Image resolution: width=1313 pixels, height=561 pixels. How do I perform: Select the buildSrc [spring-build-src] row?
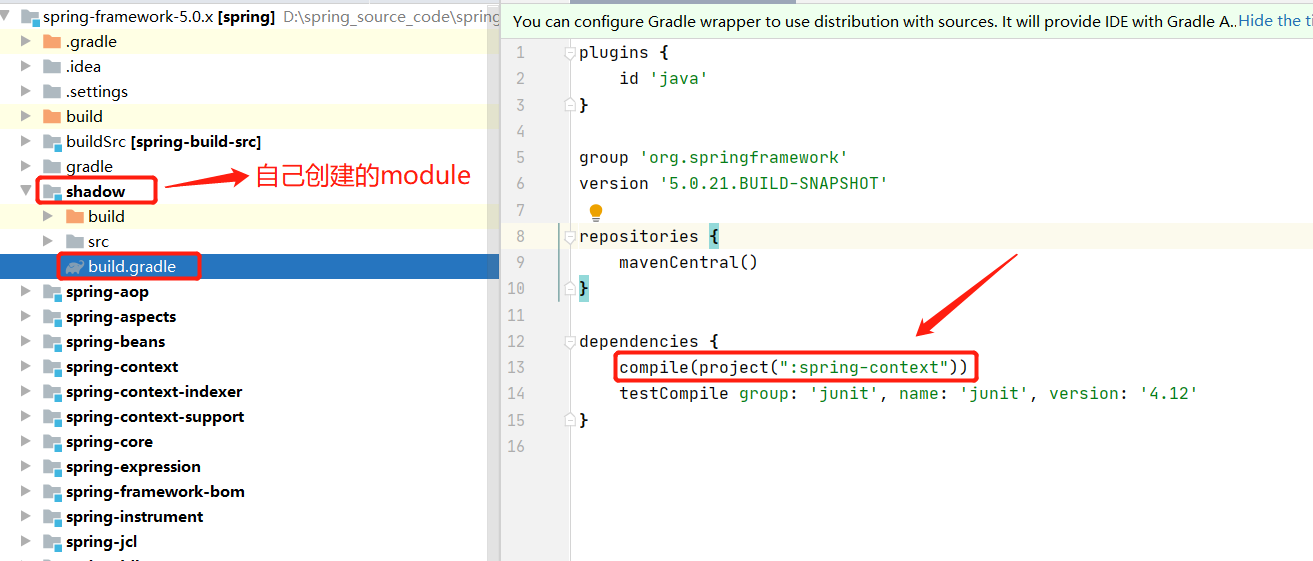pyautogui.click(x=249, y=142)
